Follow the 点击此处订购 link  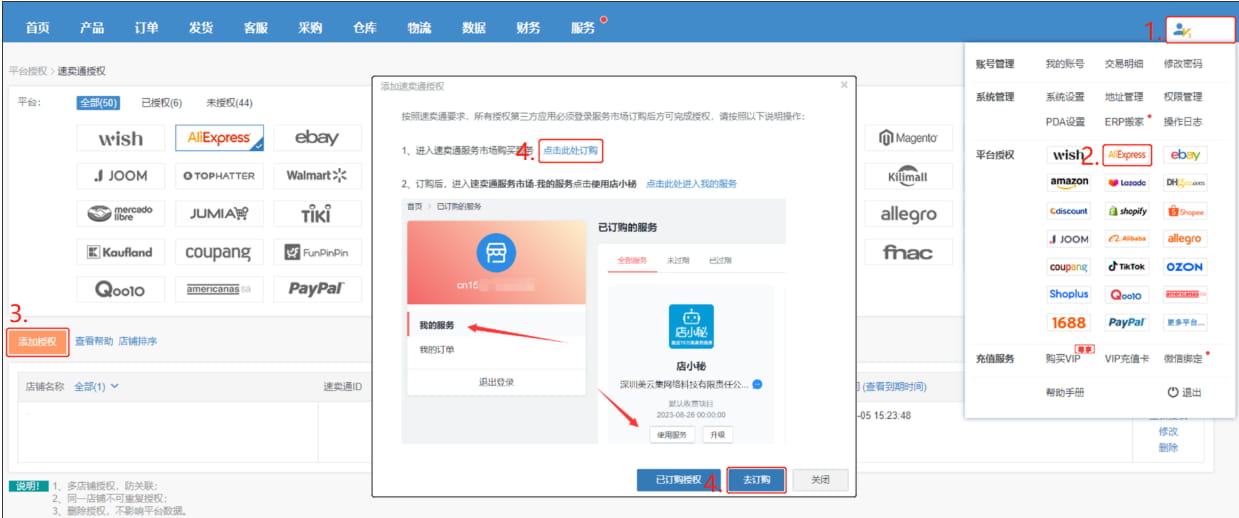point(571,151)
